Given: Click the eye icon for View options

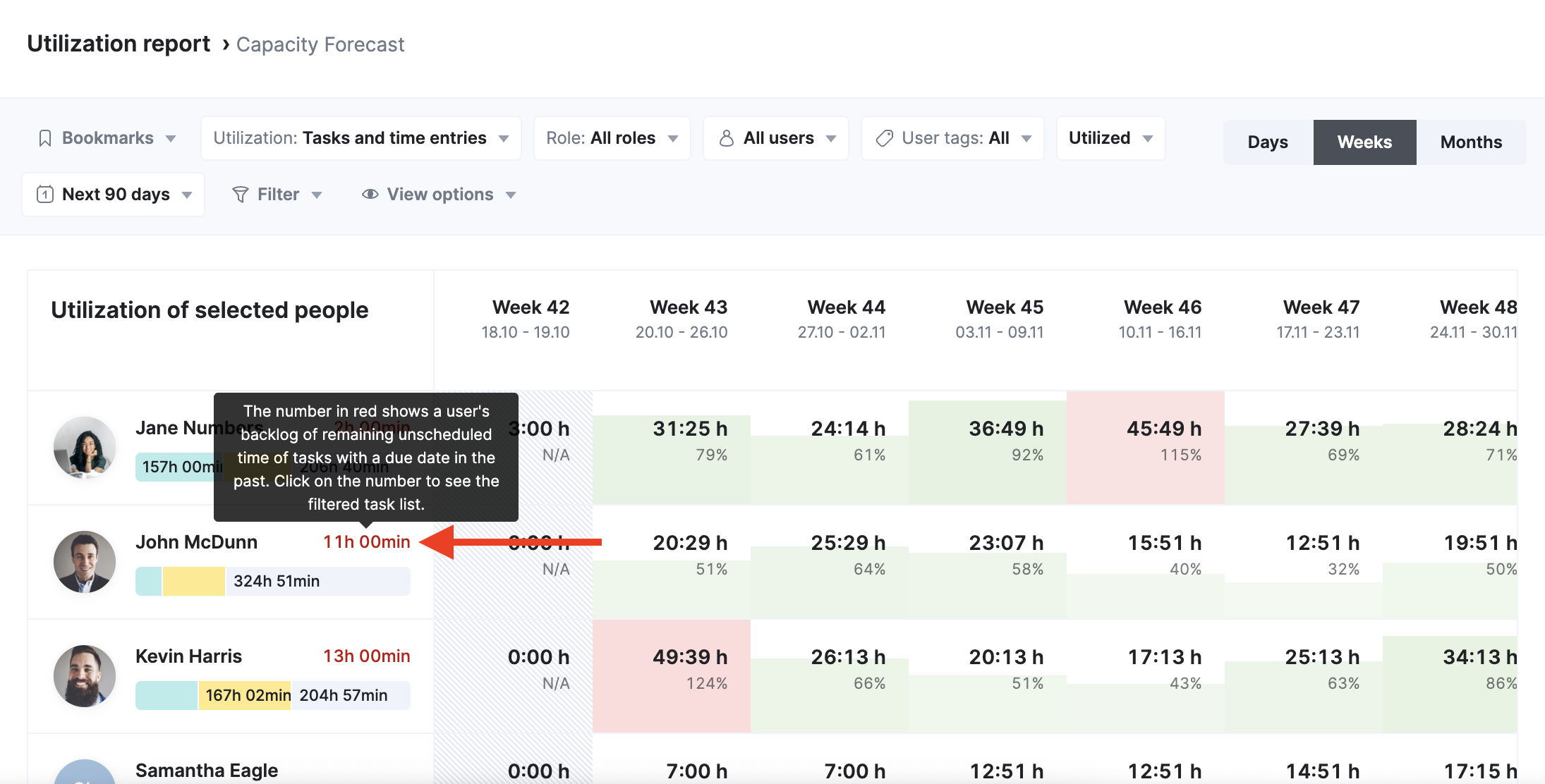Looking at the screenshot, I should tap(370, 195).
